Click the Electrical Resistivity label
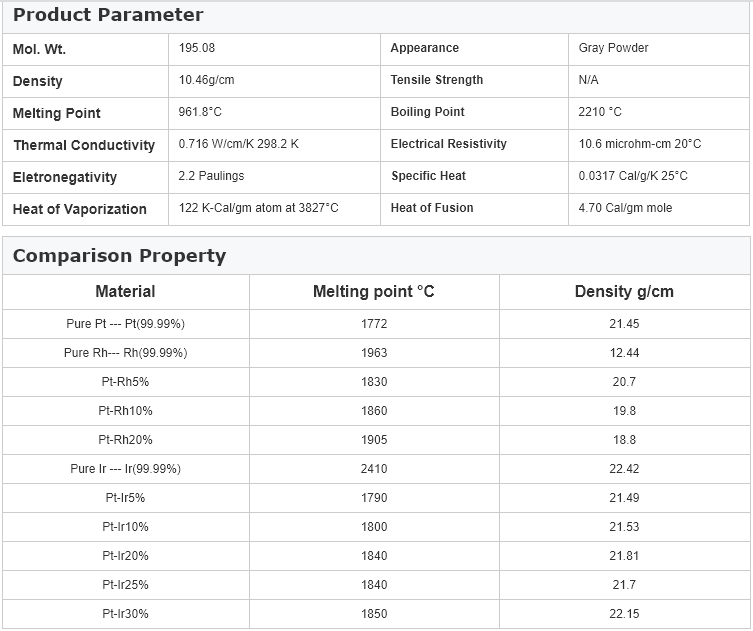753x631 pixels. 448,144
